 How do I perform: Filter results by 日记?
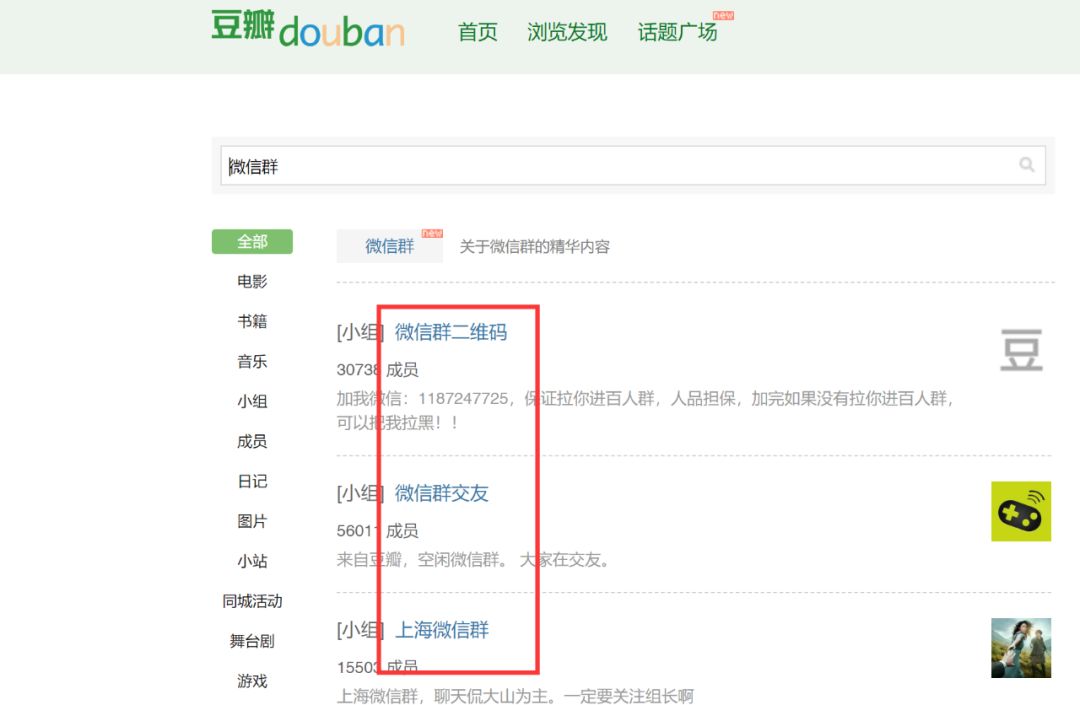point(252,481)
